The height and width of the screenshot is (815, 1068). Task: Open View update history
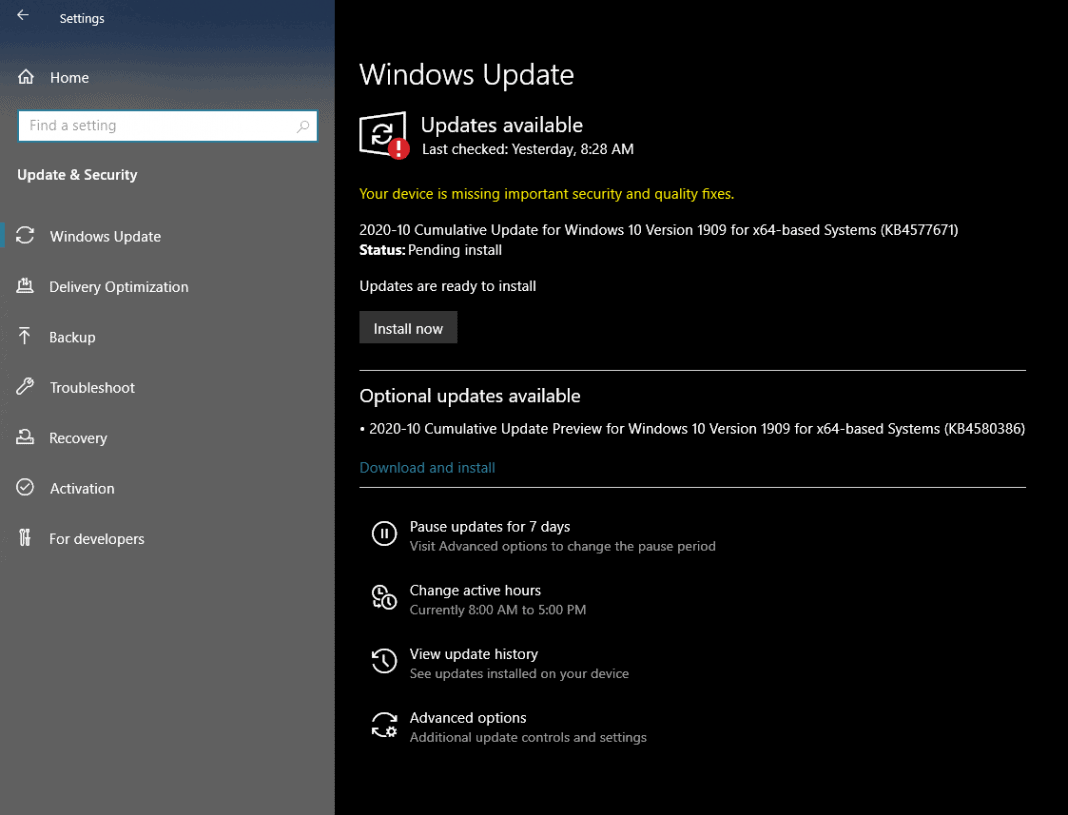[x=473, y=653]
